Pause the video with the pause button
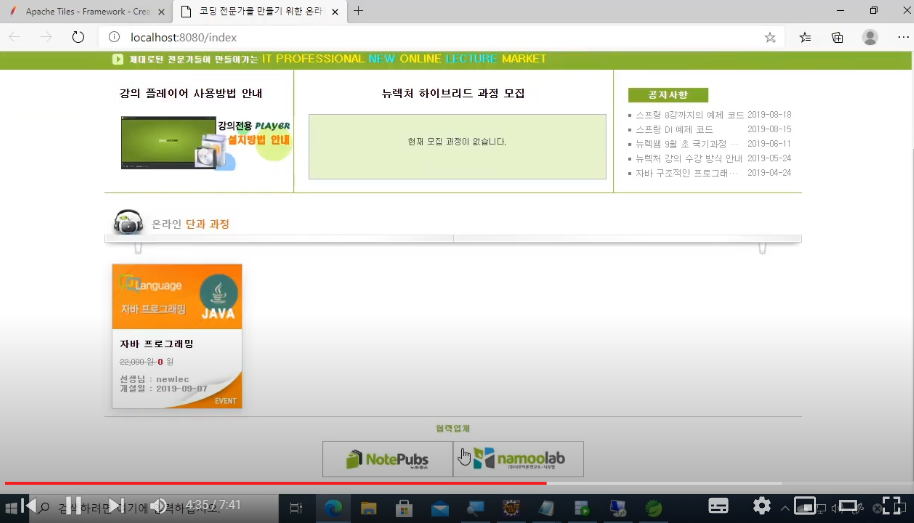The width and height of the screenshot is (914, 523). pos(73,506)
